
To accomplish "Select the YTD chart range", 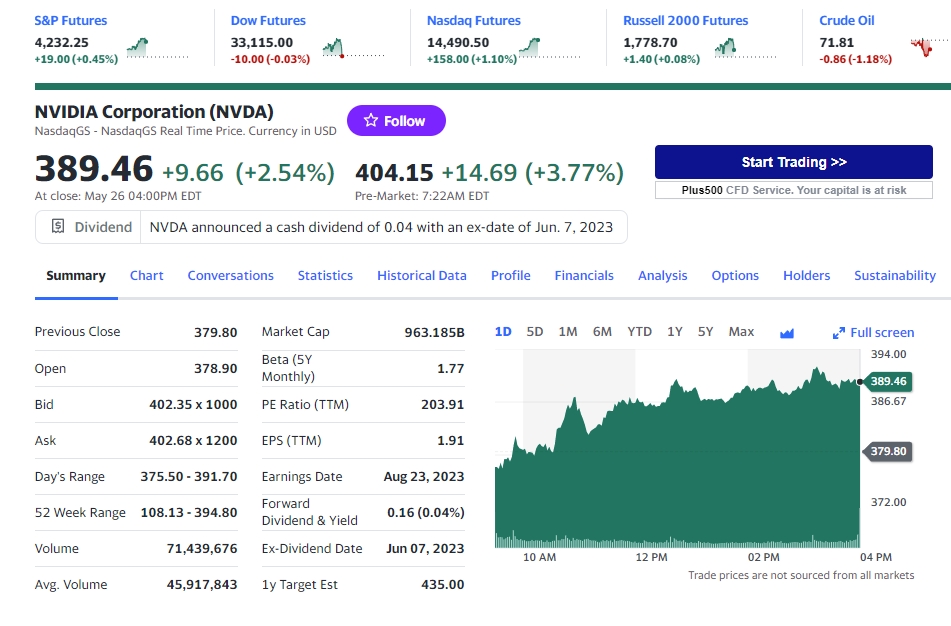I will [x=639, y=332].
